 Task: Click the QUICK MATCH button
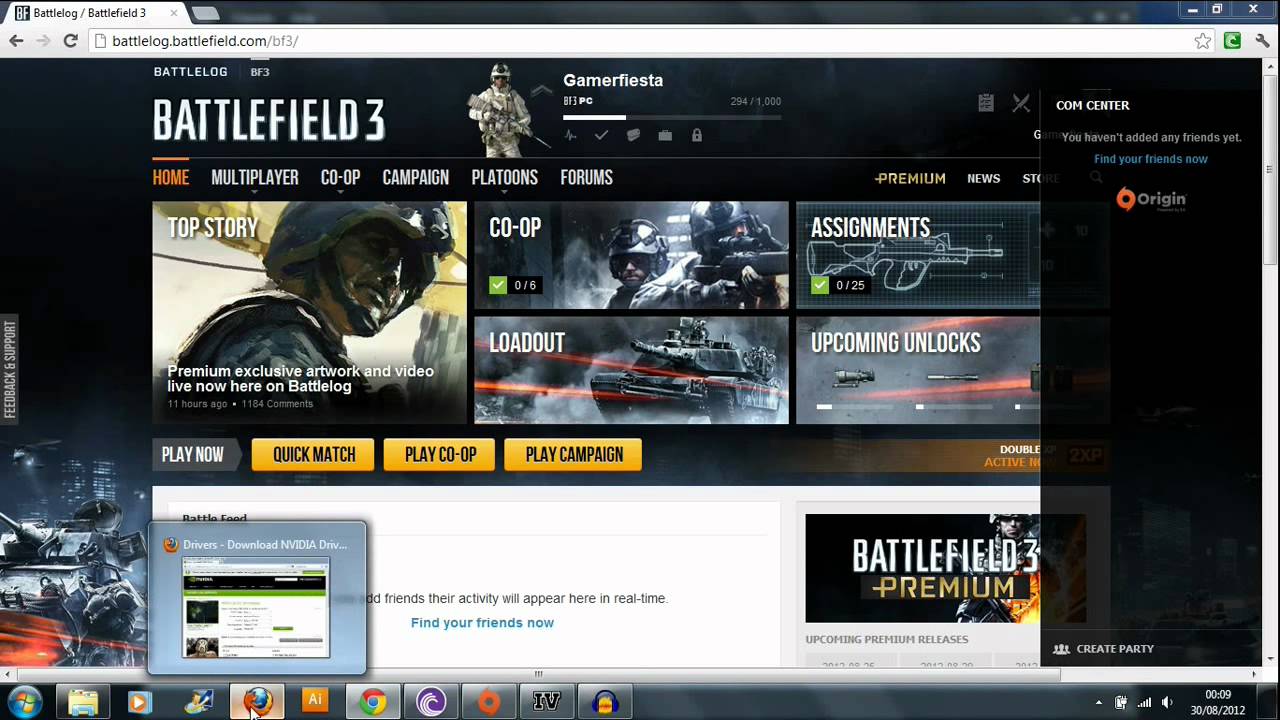(x=314, y=455)
